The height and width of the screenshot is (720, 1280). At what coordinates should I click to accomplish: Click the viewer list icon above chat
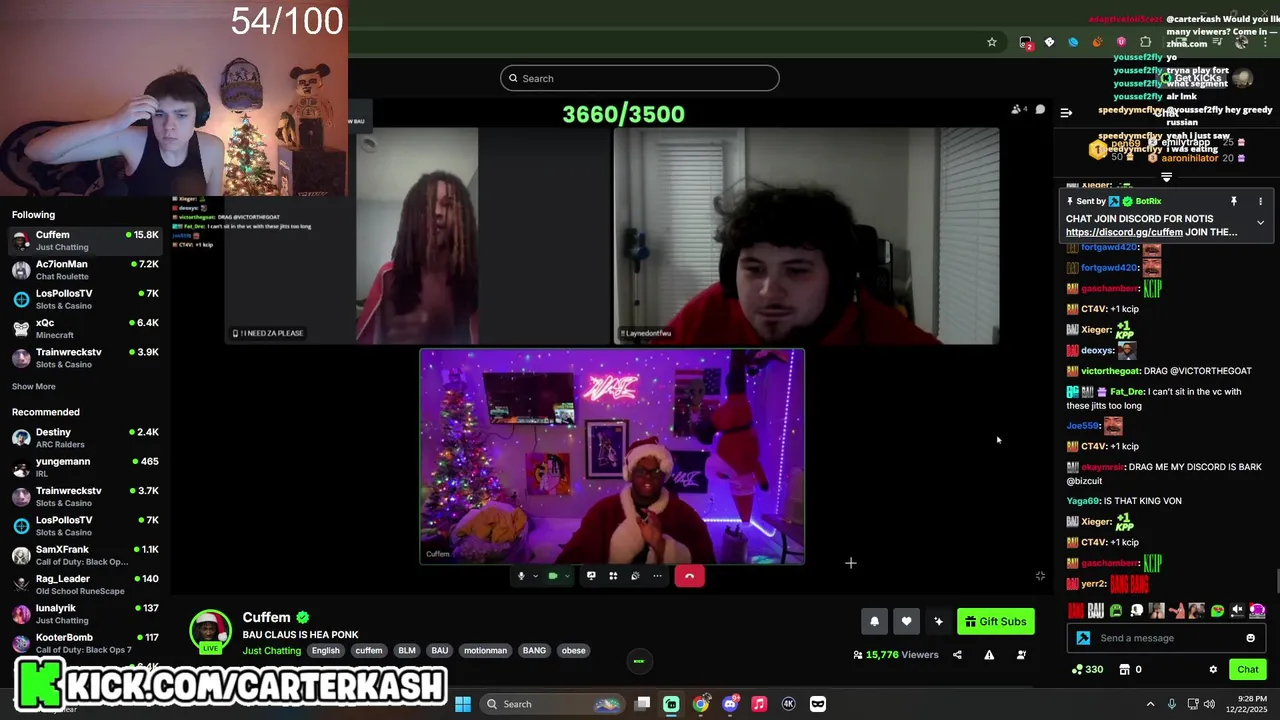click(x=1019, y=109)
